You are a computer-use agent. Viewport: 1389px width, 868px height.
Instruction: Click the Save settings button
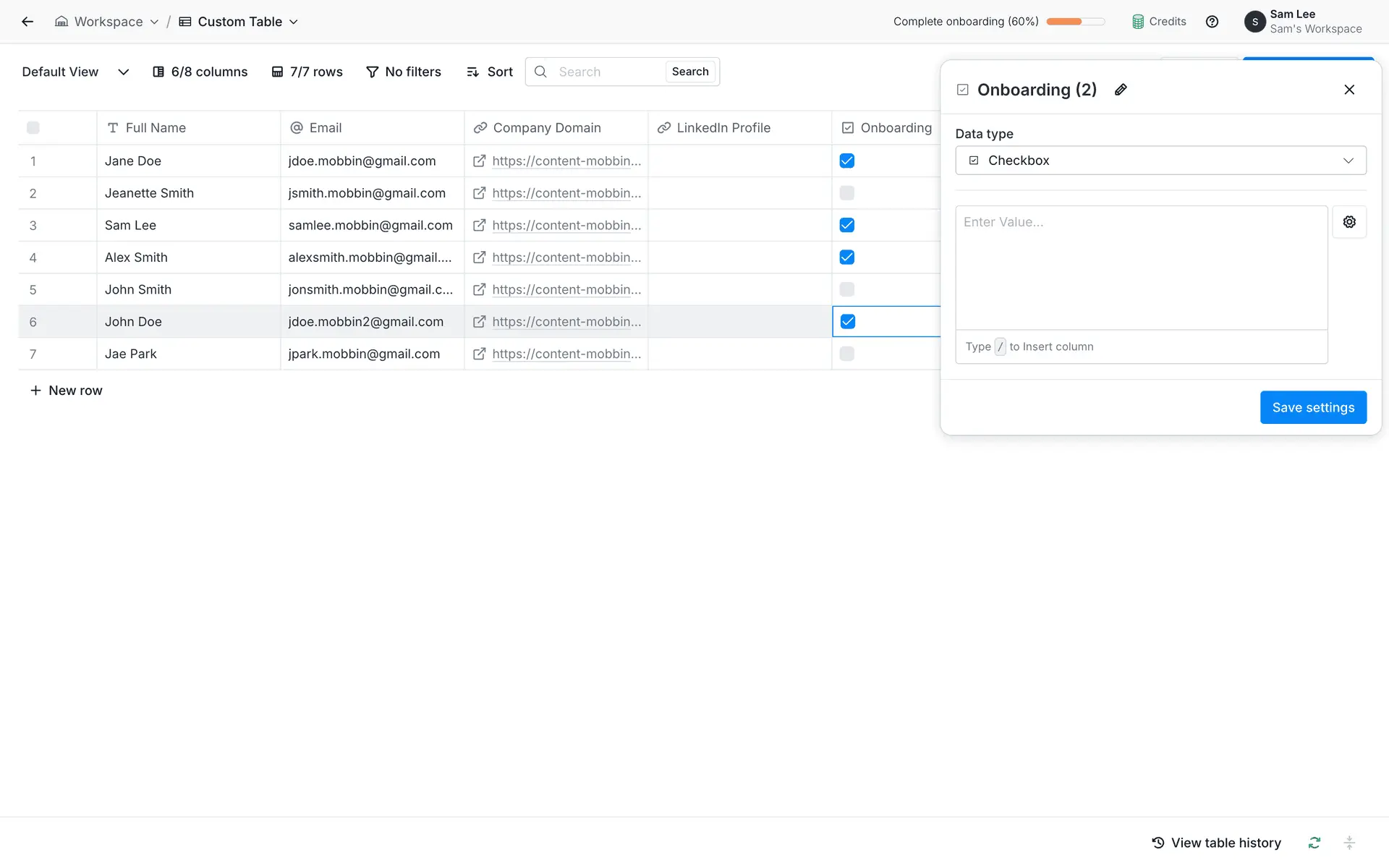pyautogui.click(x=1313, y=407)
